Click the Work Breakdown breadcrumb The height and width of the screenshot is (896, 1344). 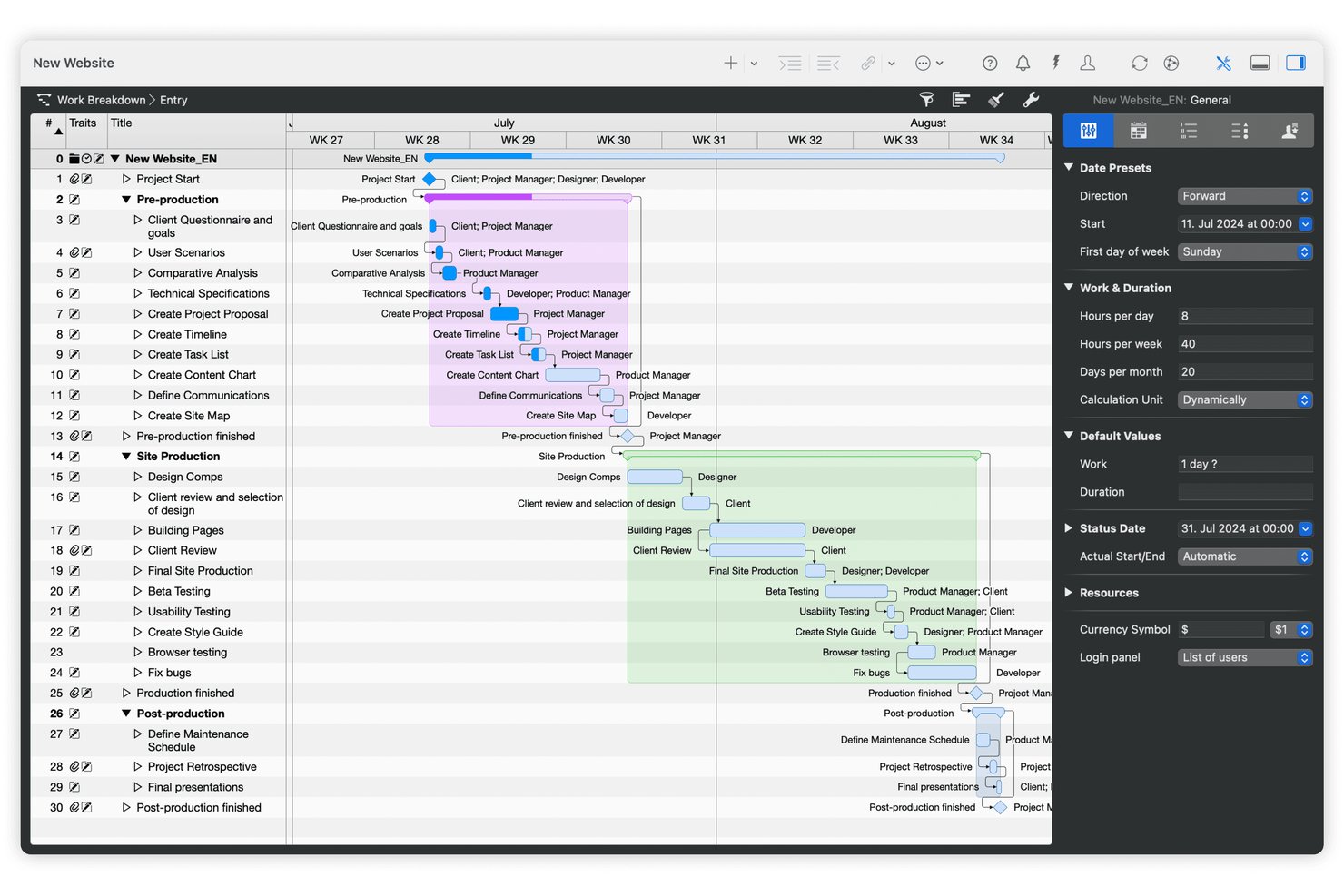click(x=101, y=100)
